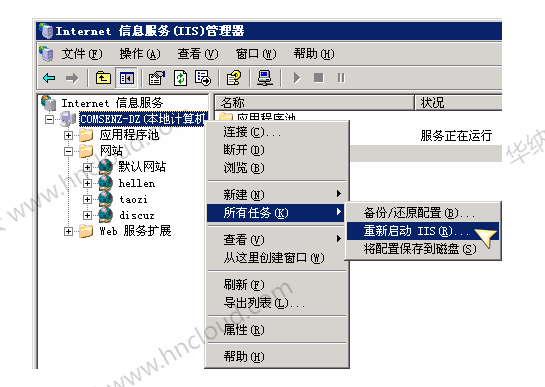Choose 从这里创建窗口(W)
Screen dimensions: 545x387
[277, 258]
